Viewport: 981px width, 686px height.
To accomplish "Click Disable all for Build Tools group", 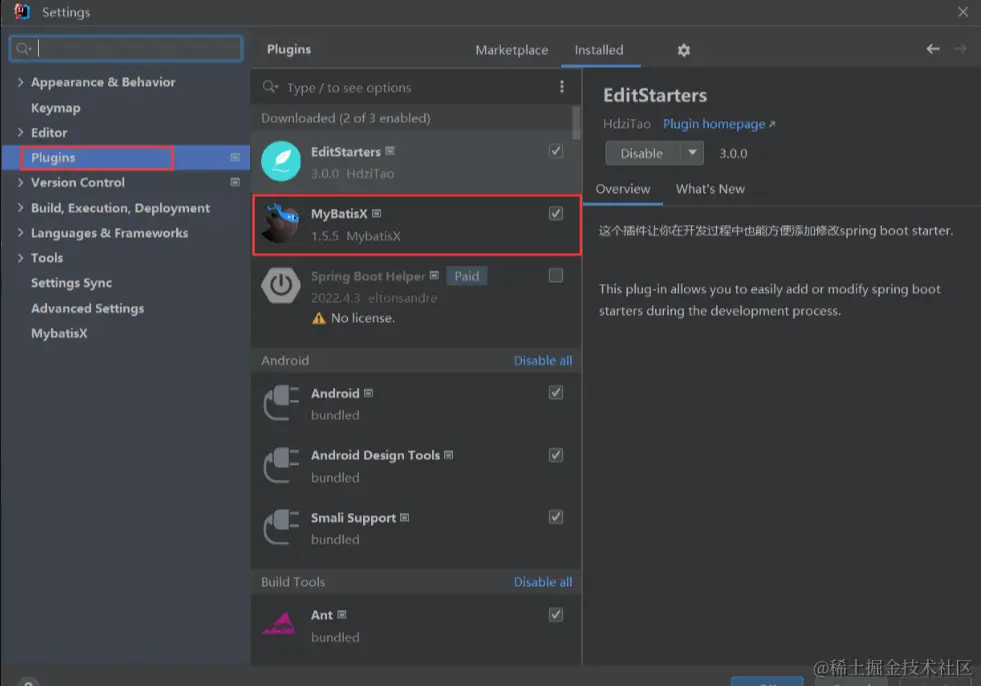I will click(x=542, y=582).
